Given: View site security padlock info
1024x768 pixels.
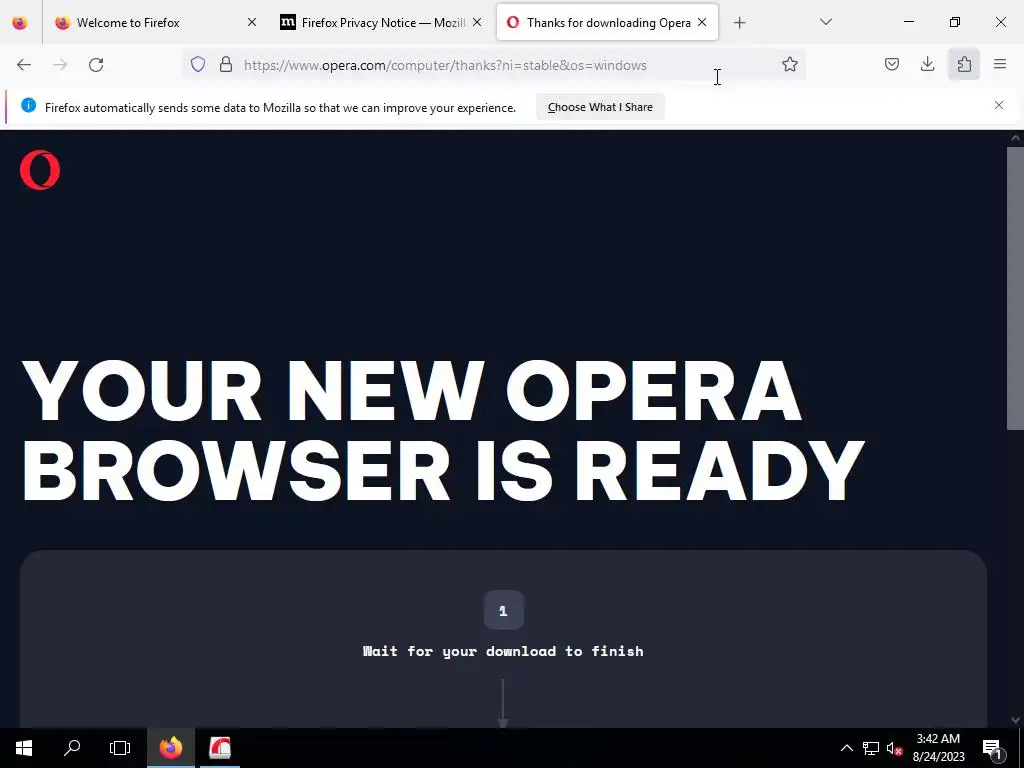Looking at the screenshot, I should [x=226, y=65].
